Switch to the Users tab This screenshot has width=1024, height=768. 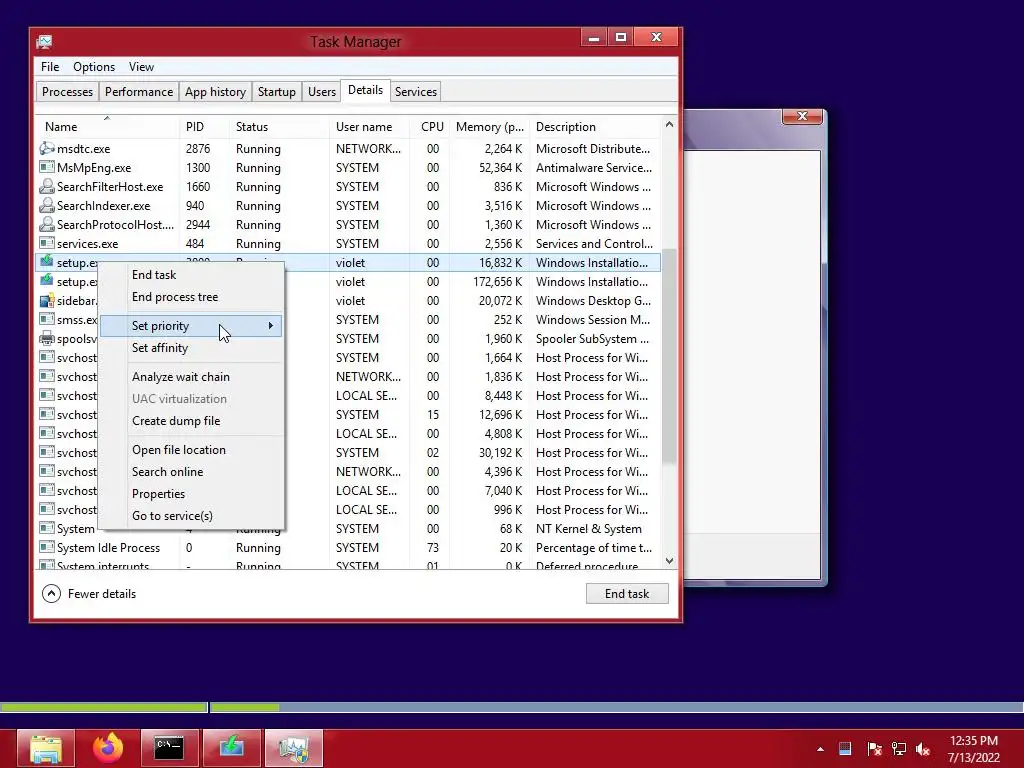321,91
